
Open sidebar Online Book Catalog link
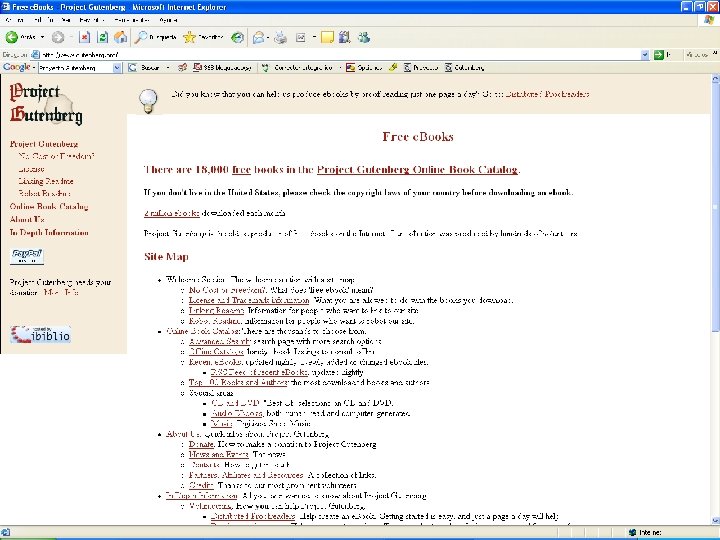[49, 207]
